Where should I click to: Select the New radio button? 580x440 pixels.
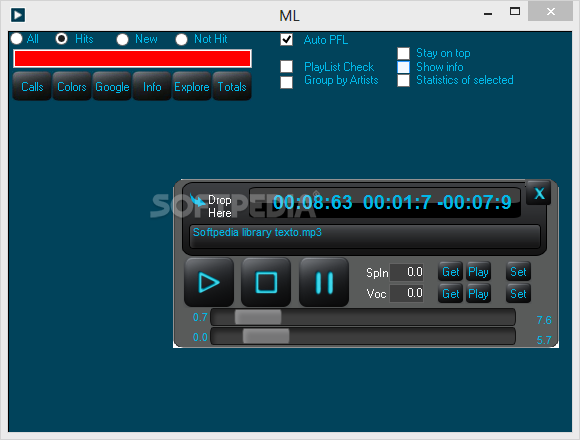122,39
